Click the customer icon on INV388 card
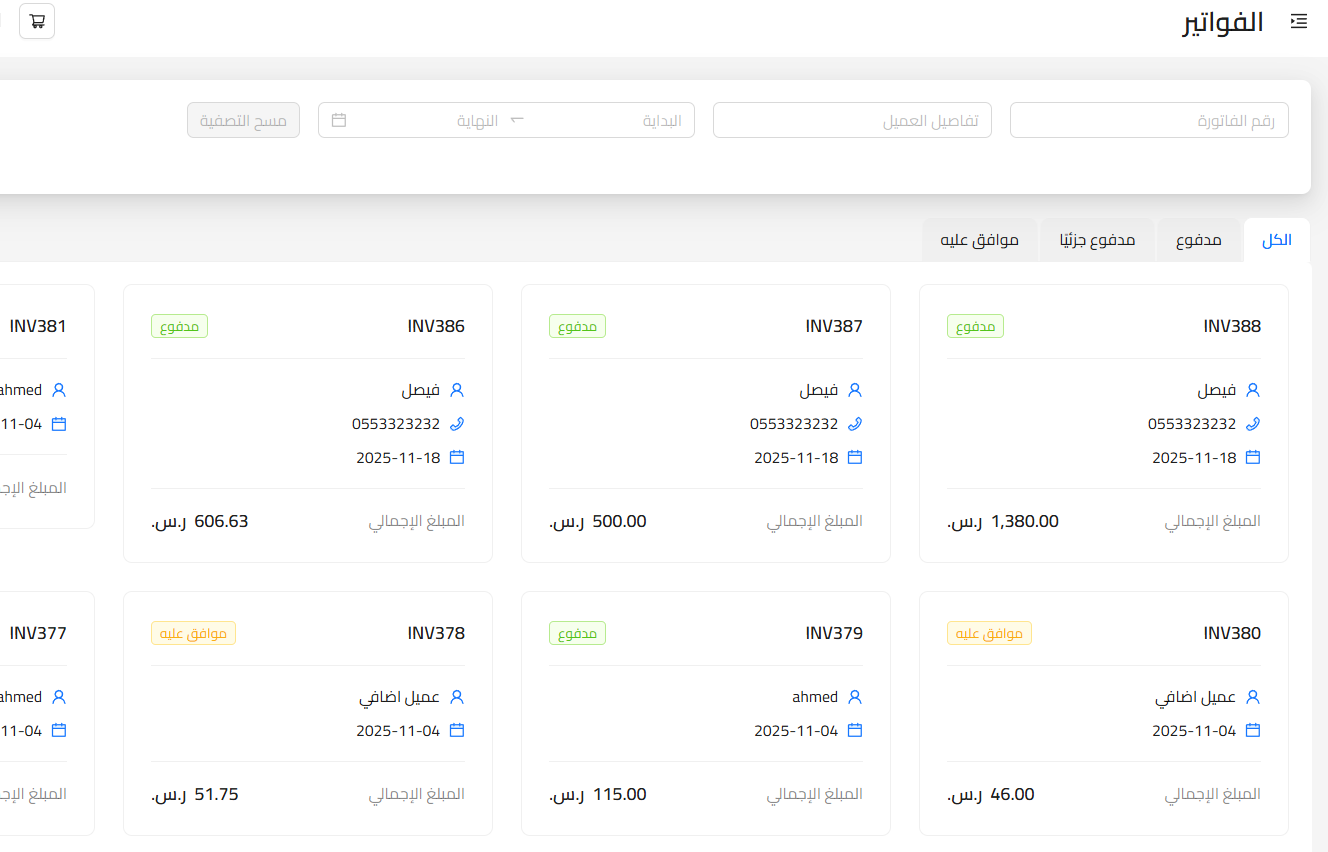 pos(1254,390)
